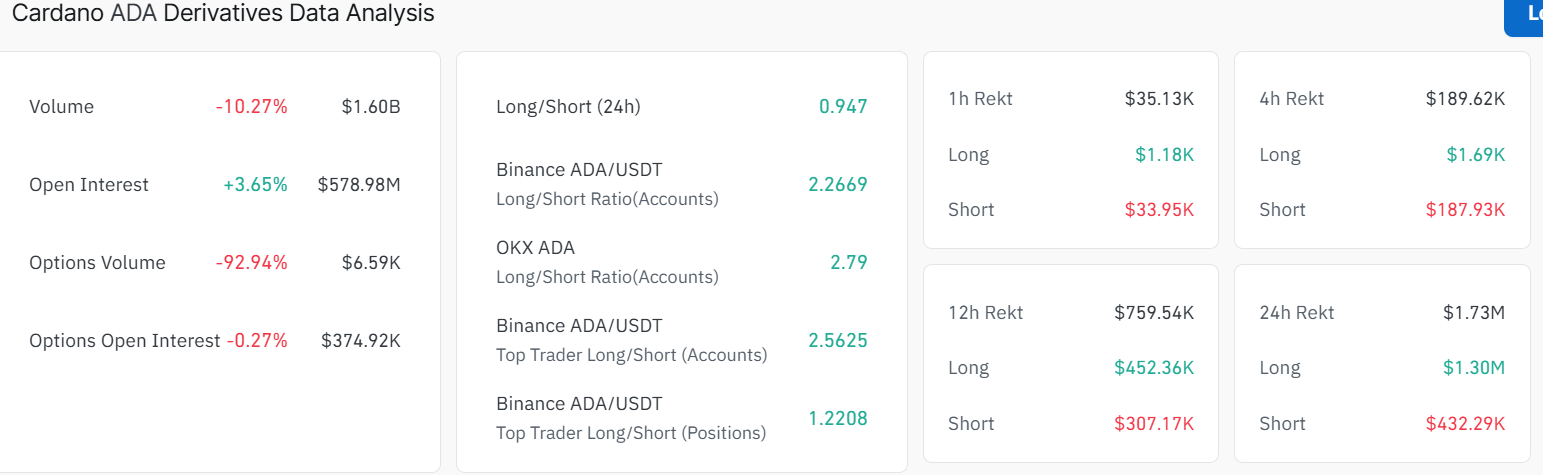Image resolution: width=1543 pixels, height=475 pixels.
Task: Click the Volume value $1.60B
Action: (371, 107)
